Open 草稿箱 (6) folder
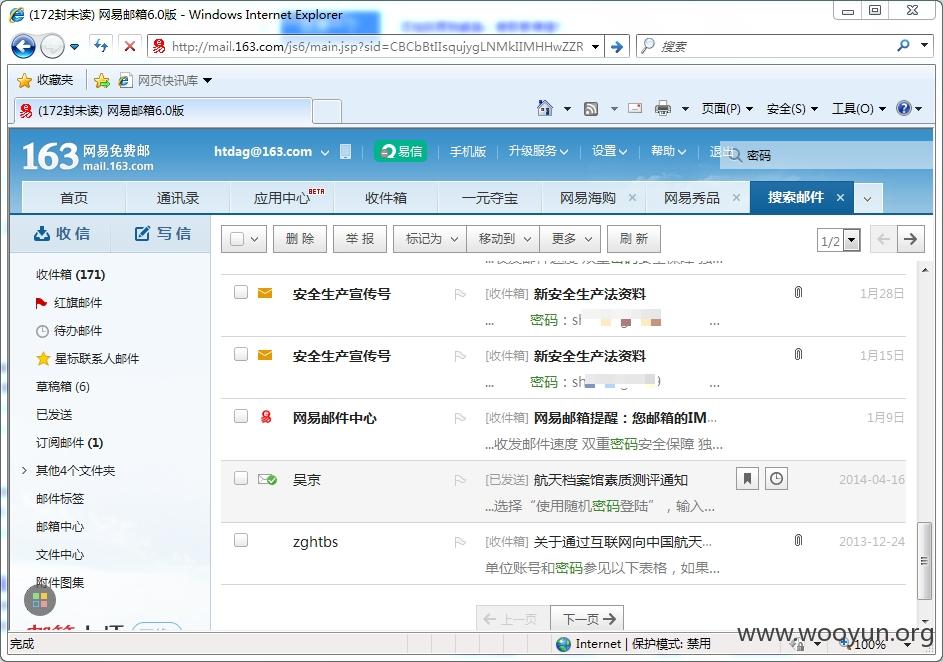The image size is (943, 662). pos(63,387)
